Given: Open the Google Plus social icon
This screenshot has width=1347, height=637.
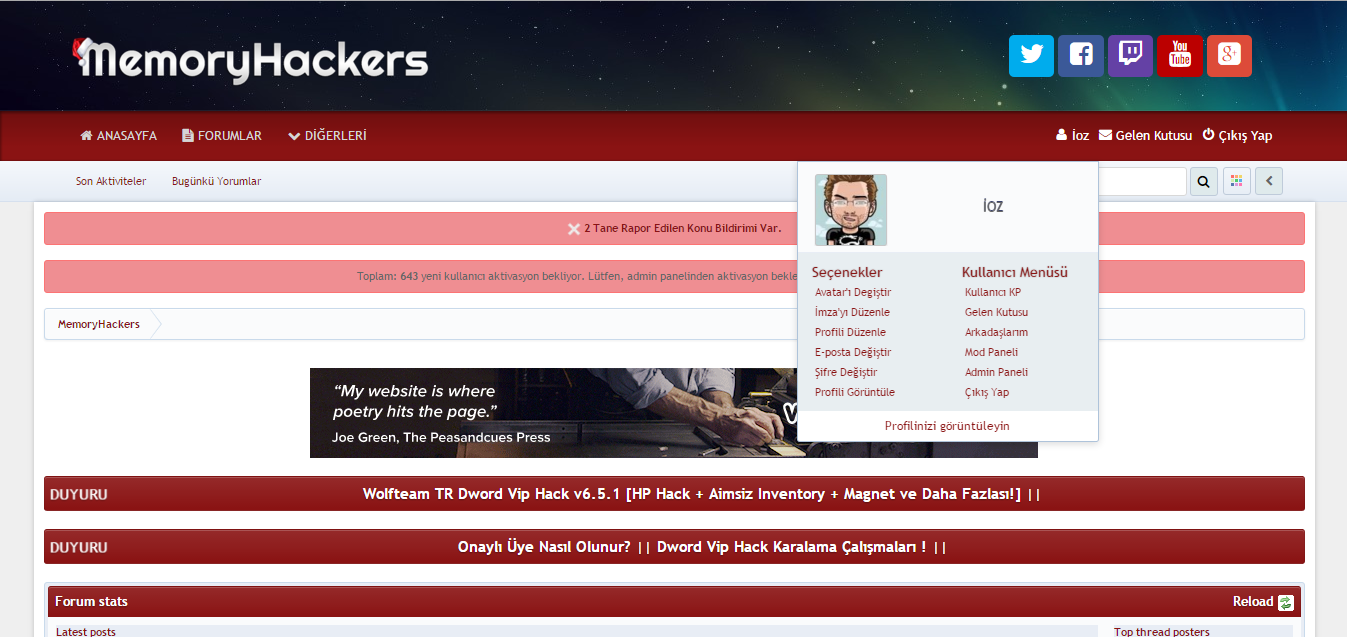Looking at the screenshot, I should click(x=1229, y=56).
